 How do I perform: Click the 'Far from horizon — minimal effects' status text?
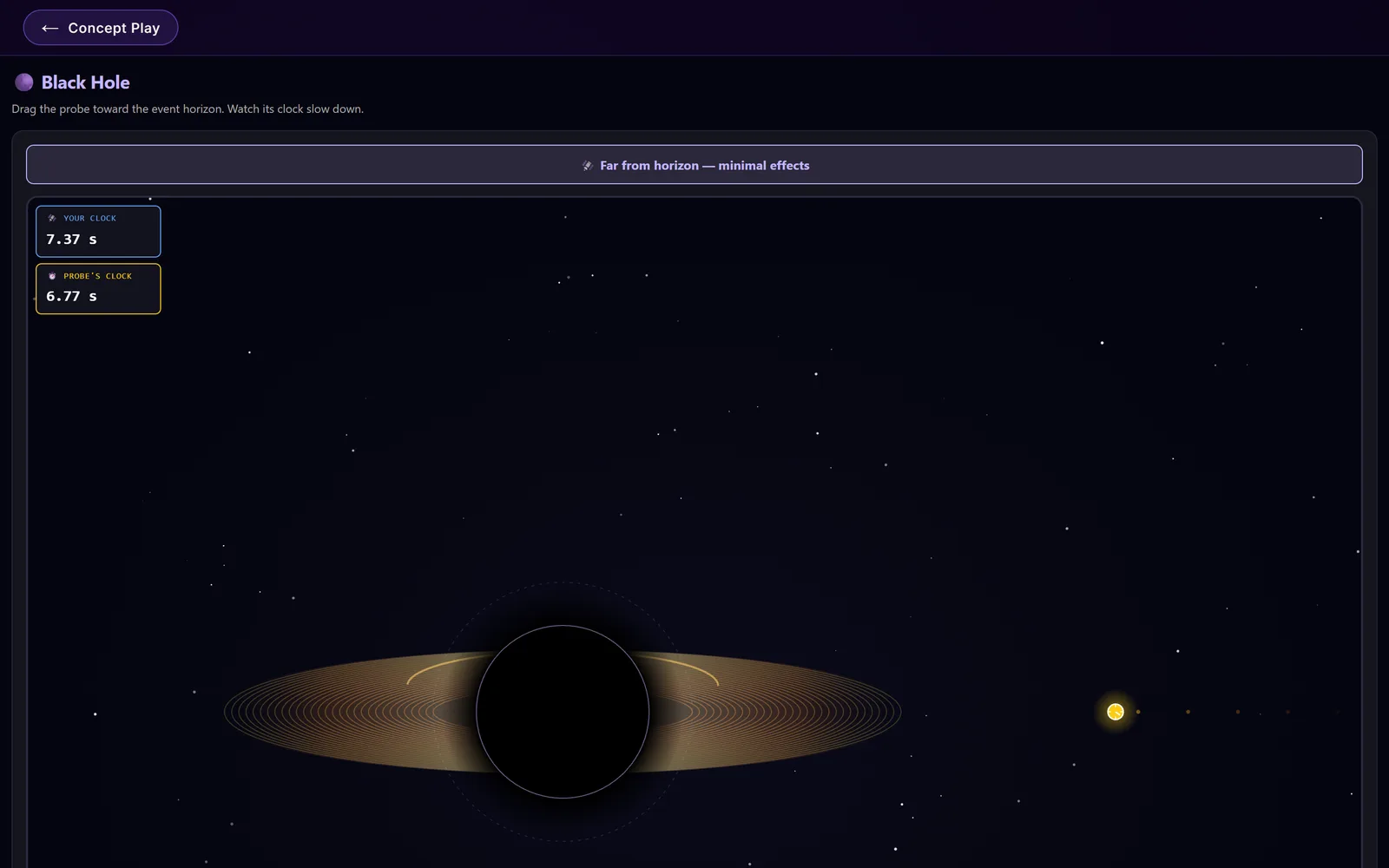tap(704, 166)
